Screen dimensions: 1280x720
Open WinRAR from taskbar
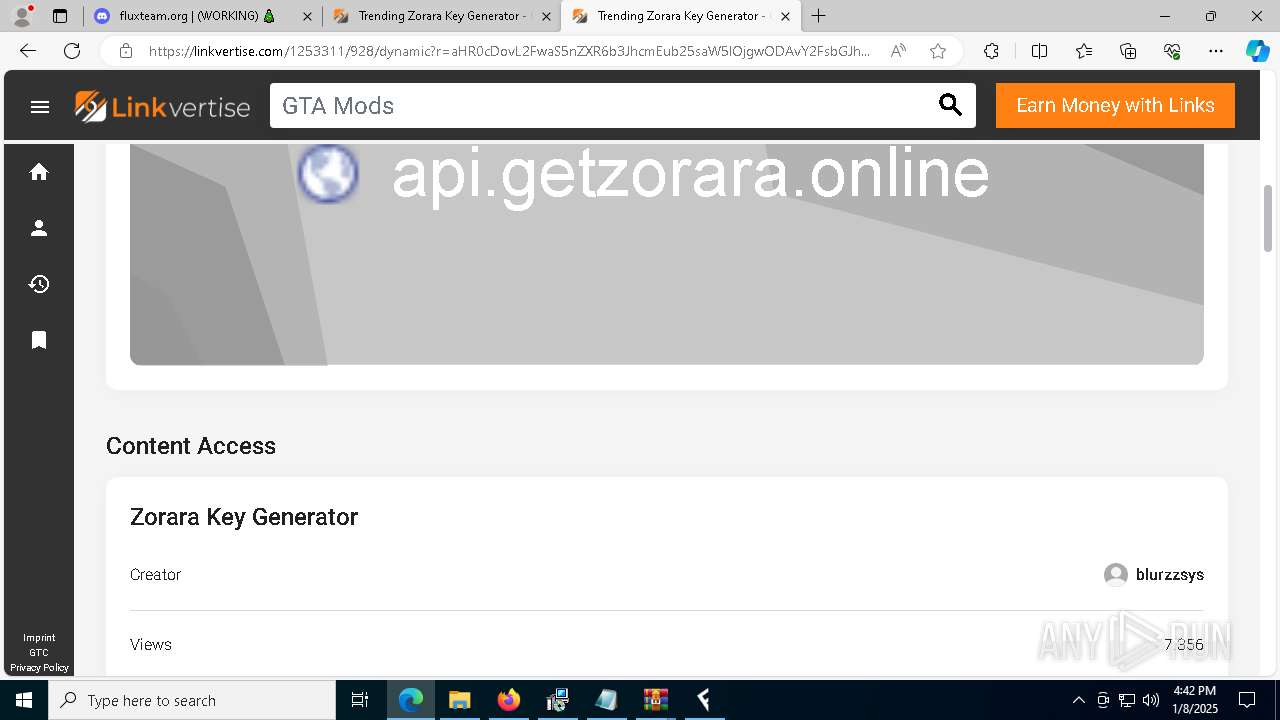656,700
